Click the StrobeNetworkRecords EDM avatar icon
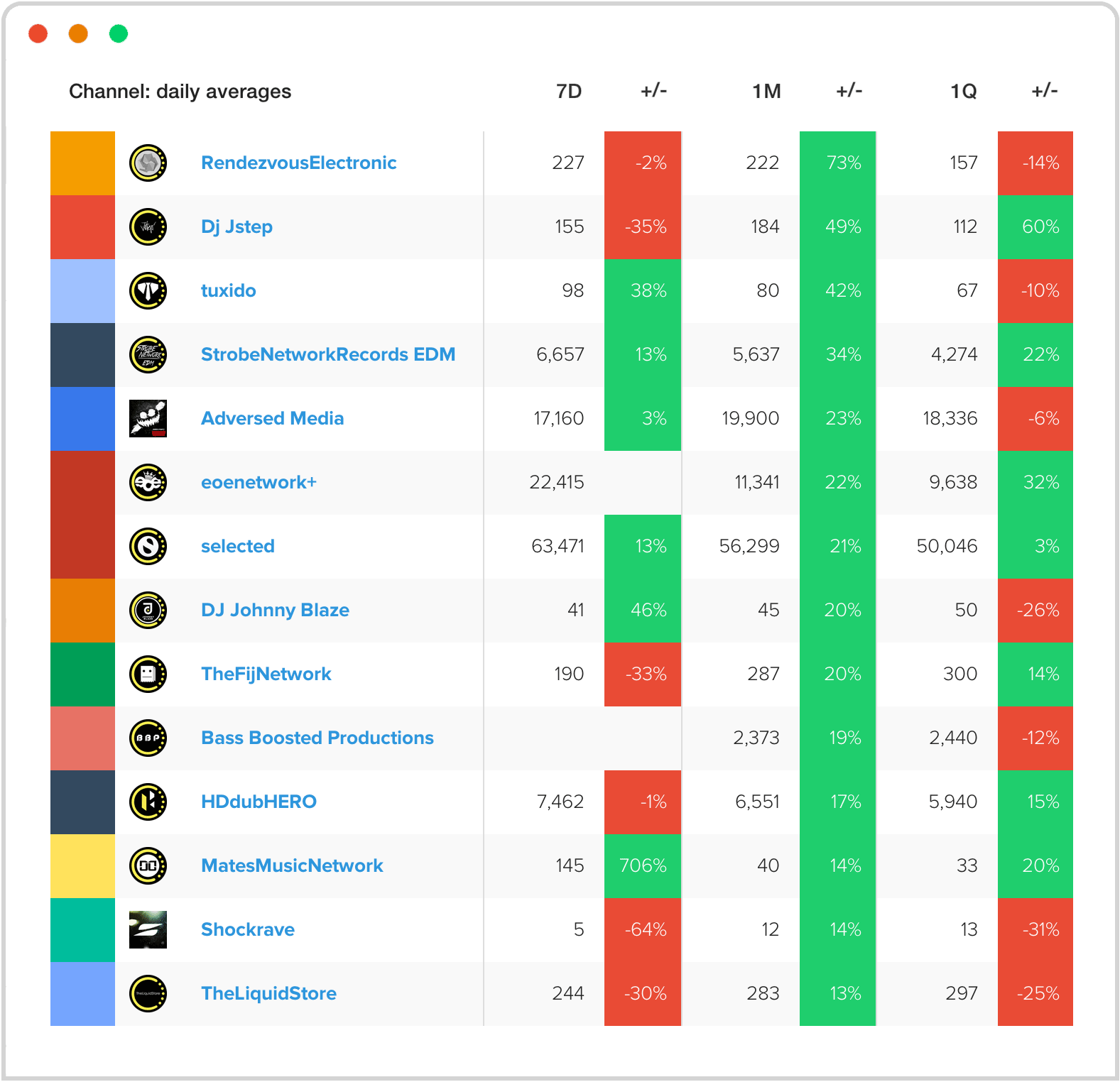Image resolution: width=1120 pixels, height=1082 pixels. tap(148, 355)
